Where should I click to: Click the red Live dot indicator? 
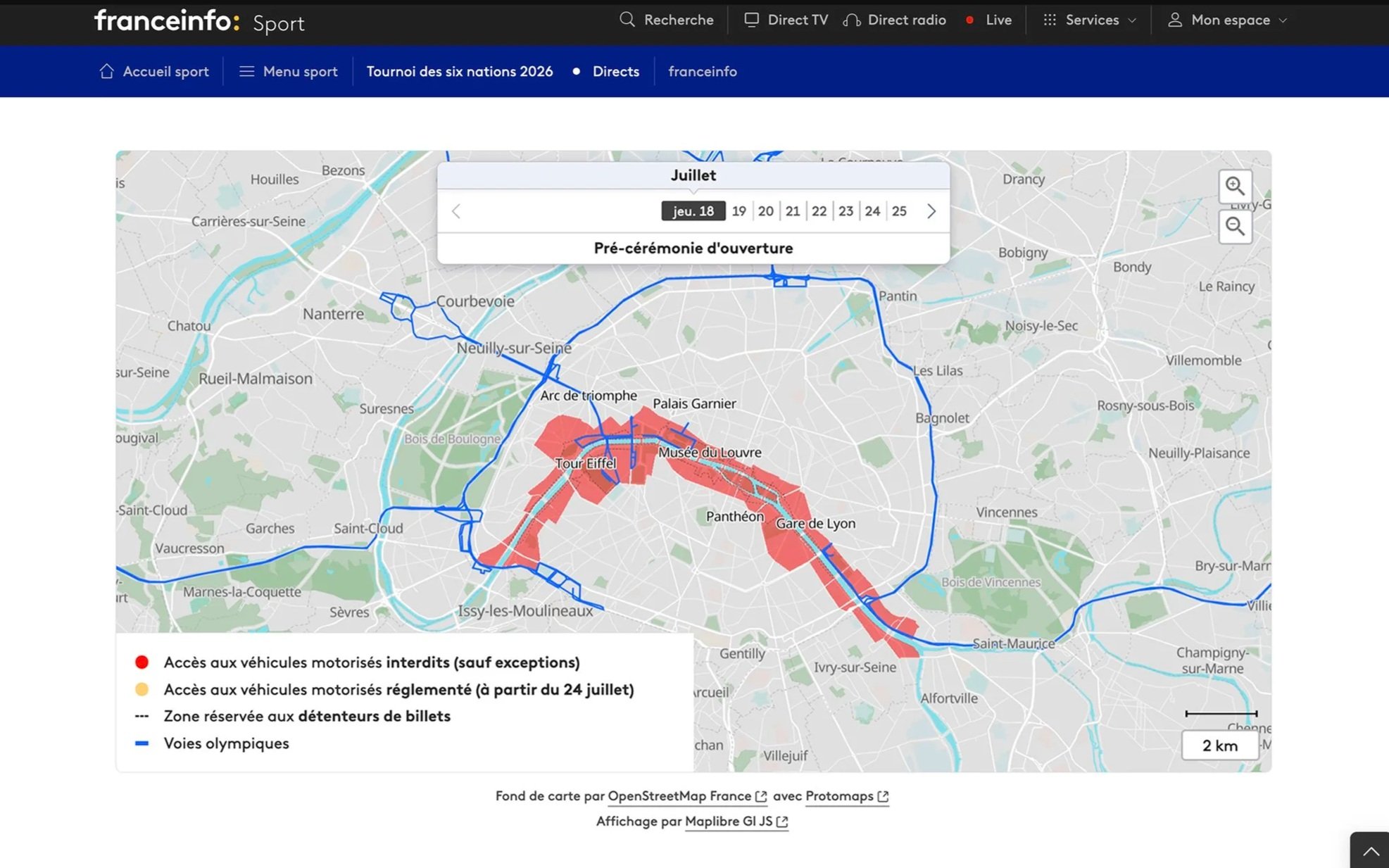[969, 20]
